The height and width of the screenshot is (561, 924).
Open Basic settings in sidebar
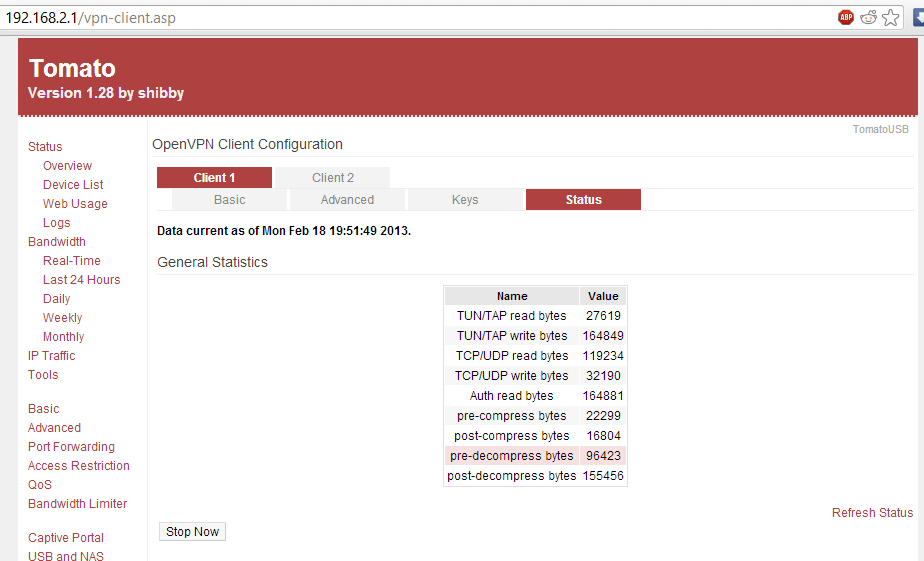44,409
